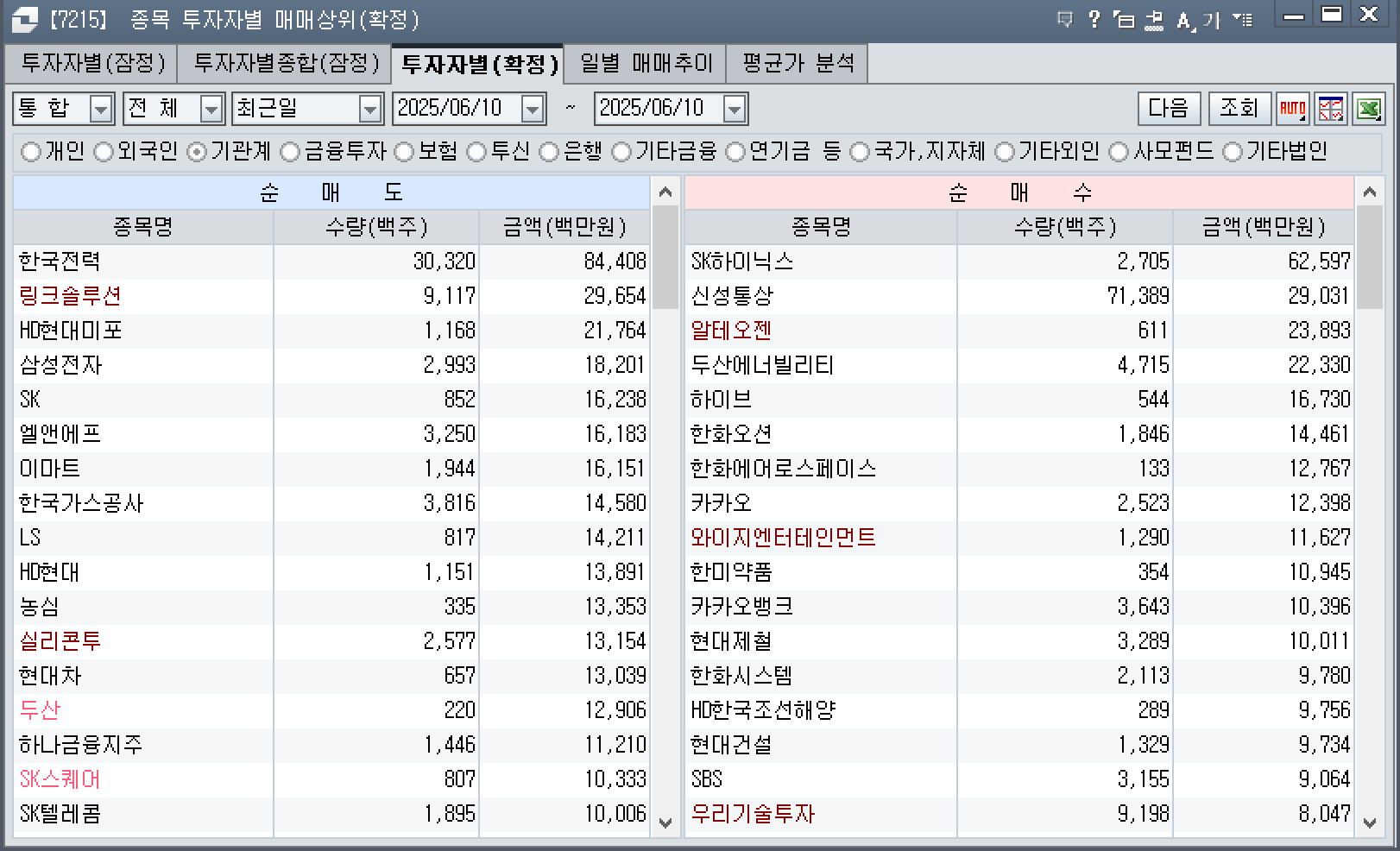
Task: Select 한국전력 in 순매도 list
Action: tap(331, 262)
